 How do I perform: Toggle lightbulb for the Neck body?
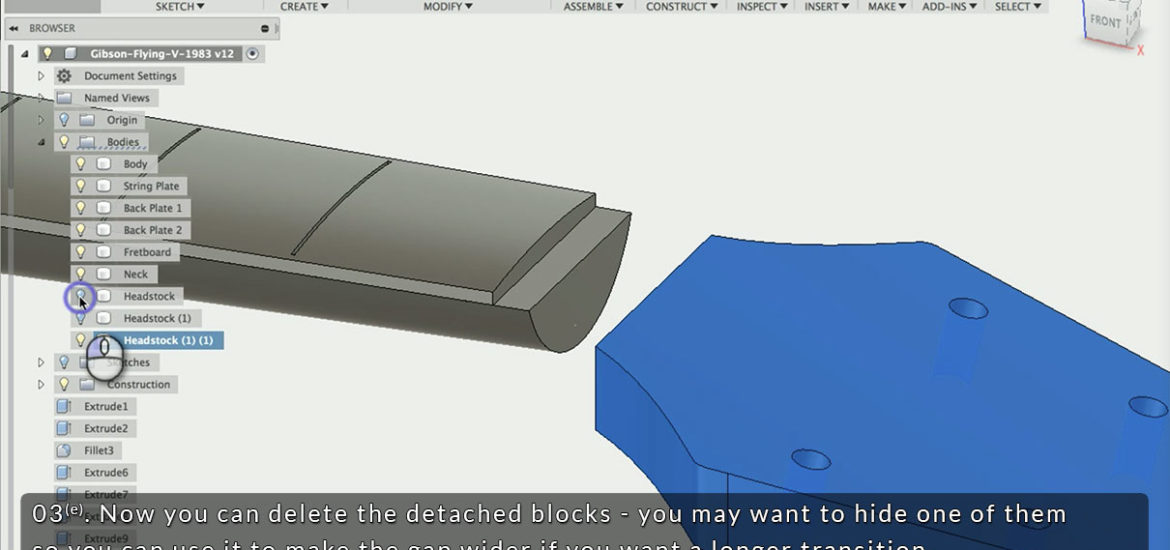(x=80, y=274)
